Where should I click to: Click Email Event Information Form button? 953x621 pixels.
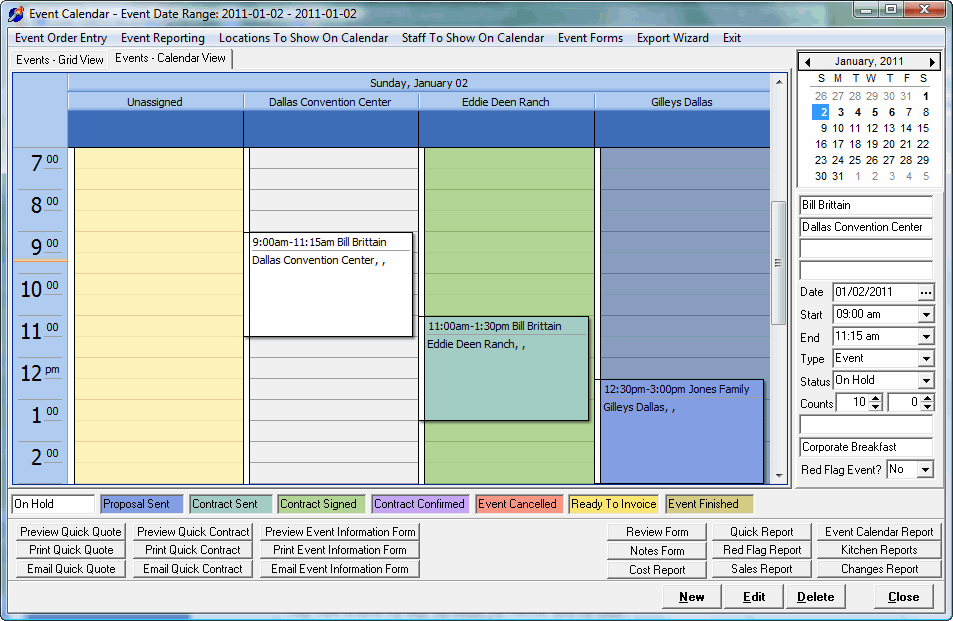(340, 569)
